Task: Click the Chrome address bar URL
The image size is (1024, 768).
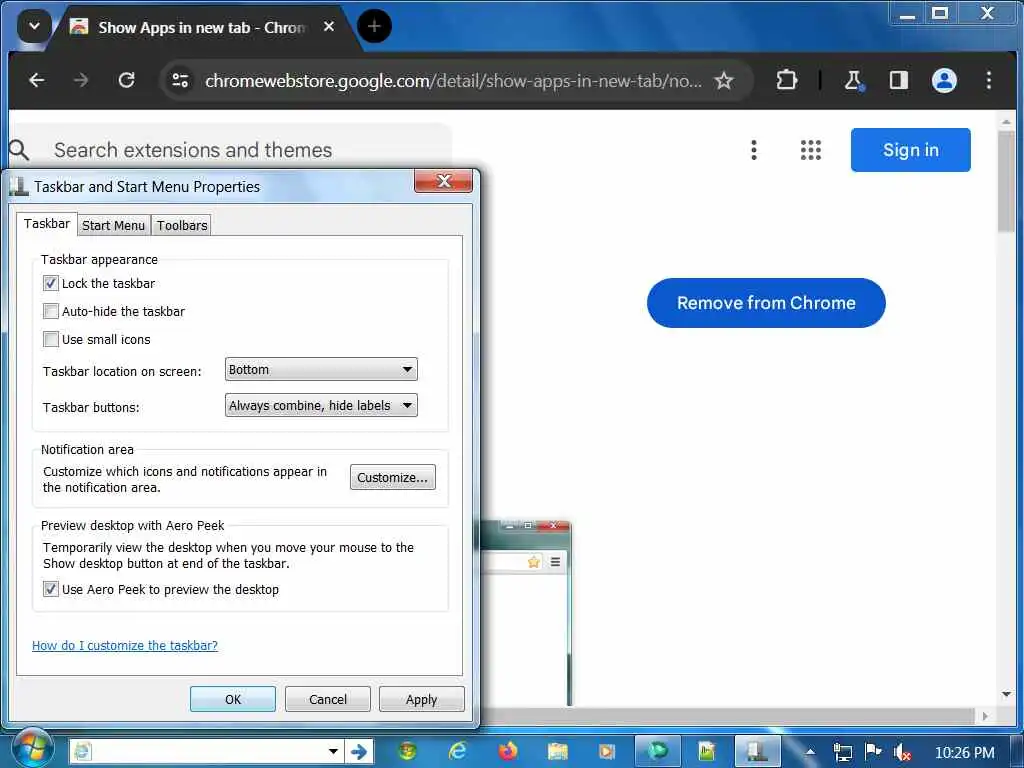Action: click(453, 81)
